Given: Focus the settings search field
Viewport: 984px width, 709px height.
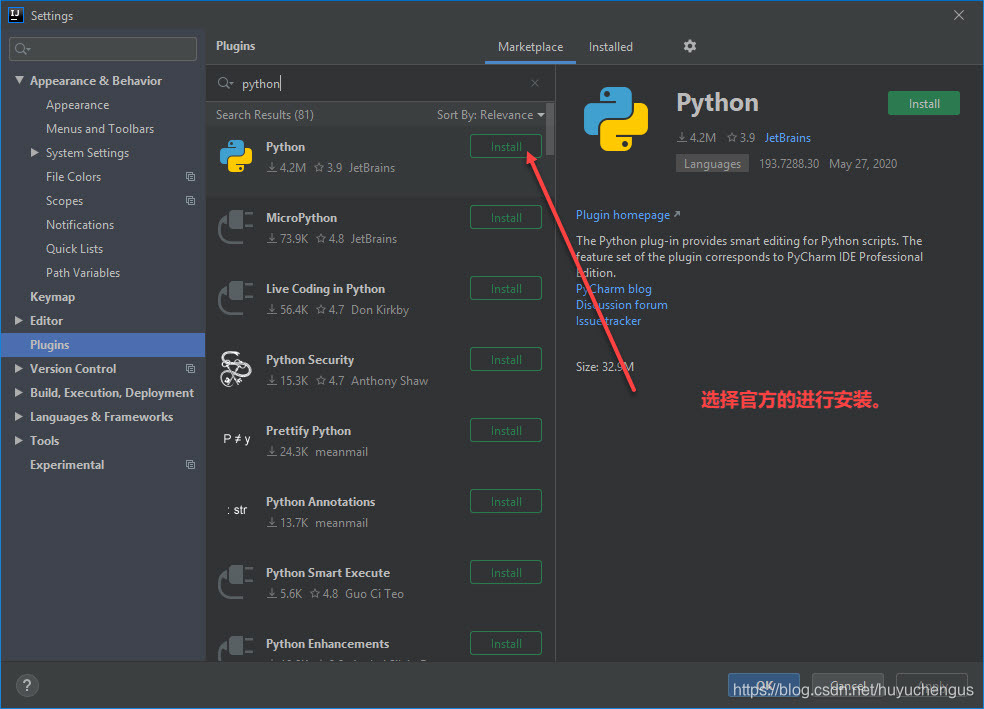Looking at the screenshot, I should (103, 49).
